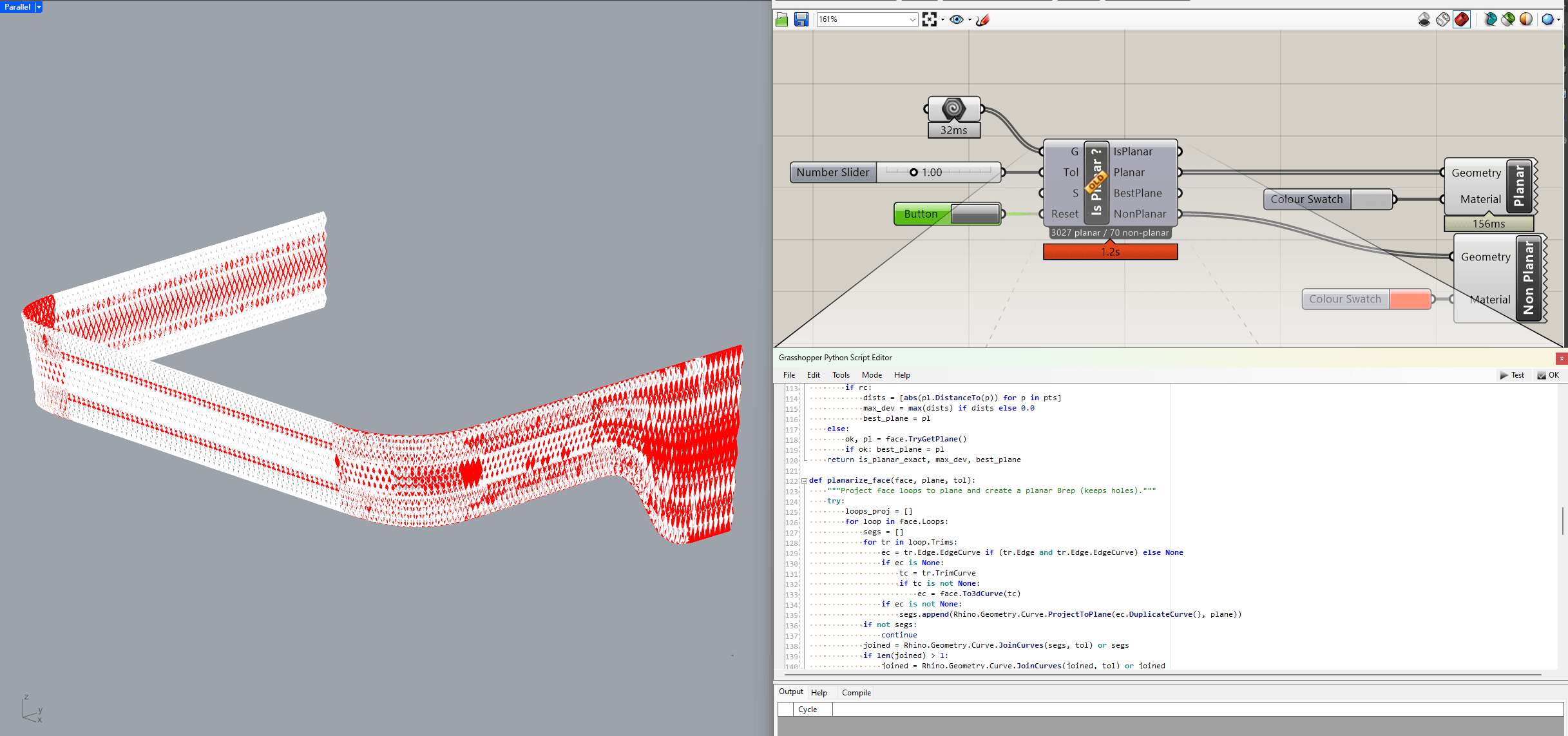Open the File menu in script editor
The height and width of the screenshot is (736, 1568).
pyautogui.click(x=789, y=374)
